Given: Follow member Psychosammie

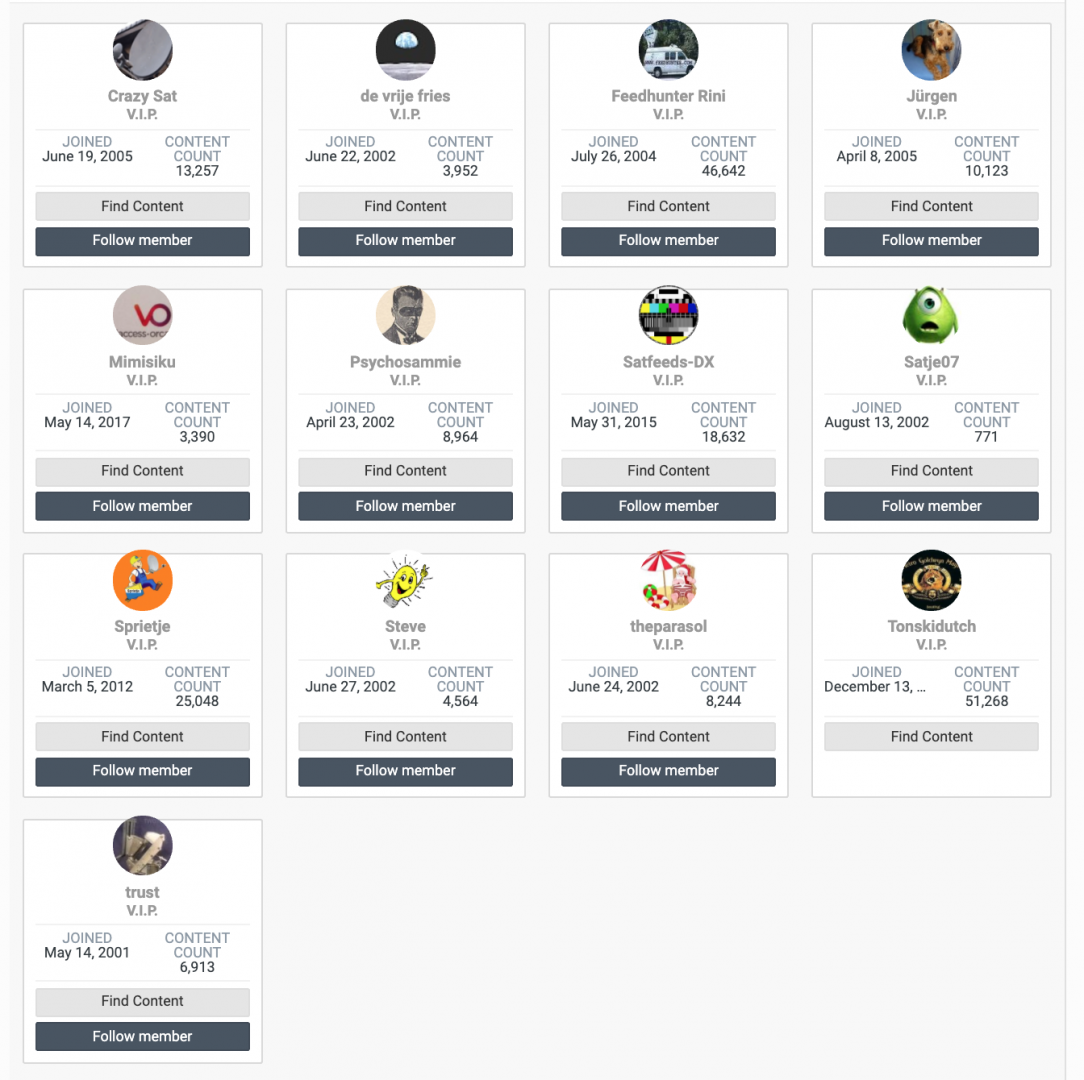Looking at the screenshot, I should [x=405, y=506].
